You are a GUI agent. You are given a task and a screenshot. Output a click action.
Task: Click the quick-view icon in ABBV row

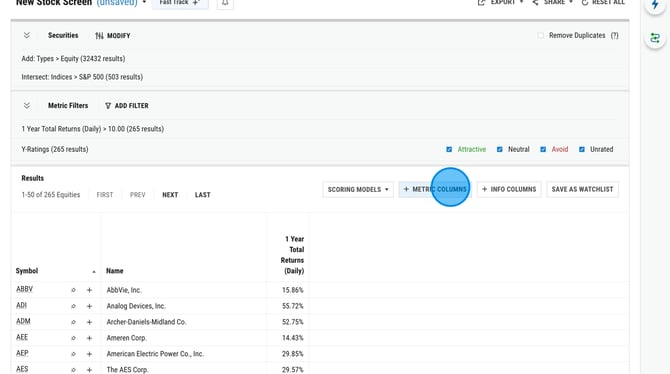coord(73,290)
